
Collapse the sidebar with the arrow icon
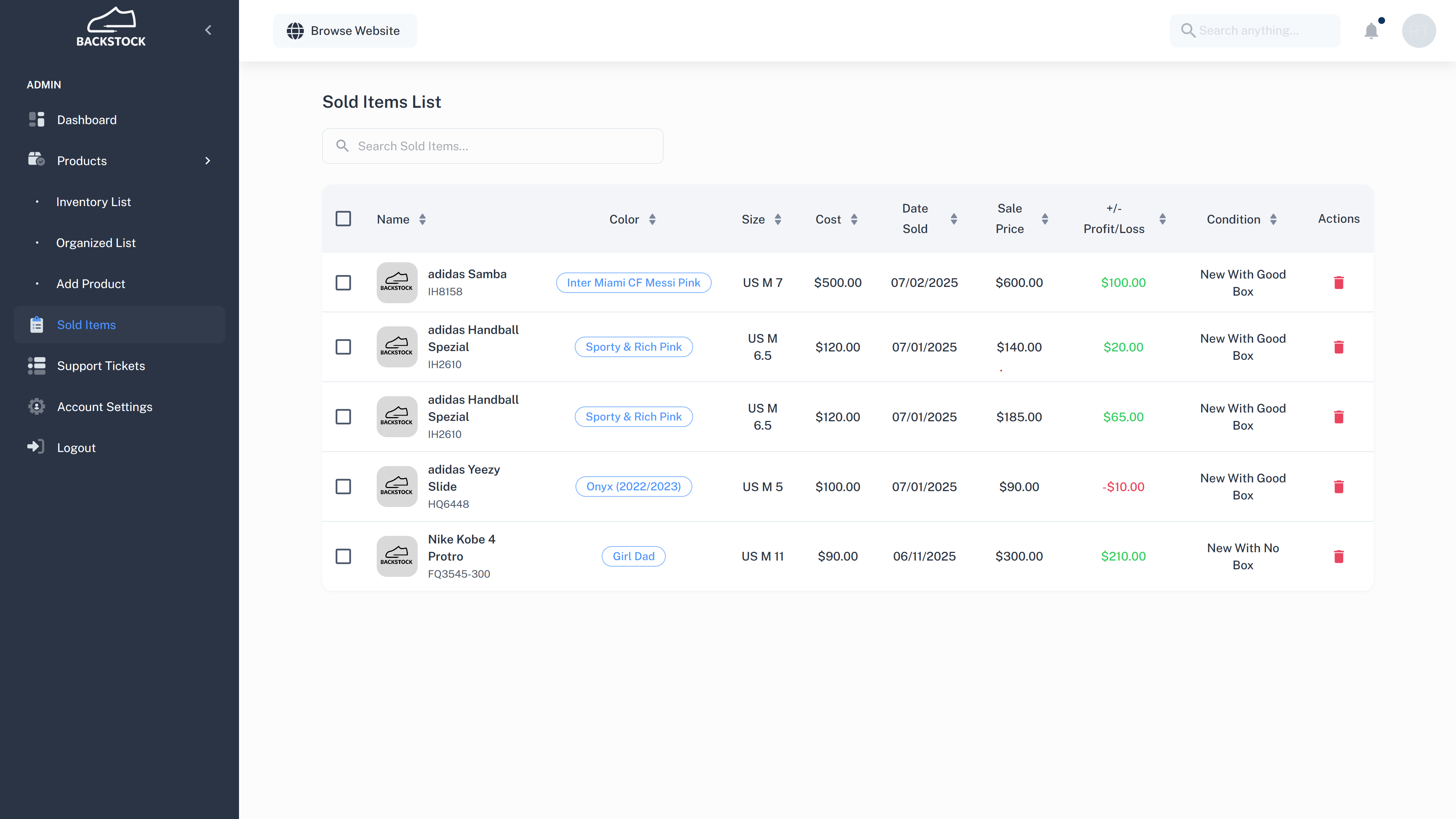tap(208, 30)
